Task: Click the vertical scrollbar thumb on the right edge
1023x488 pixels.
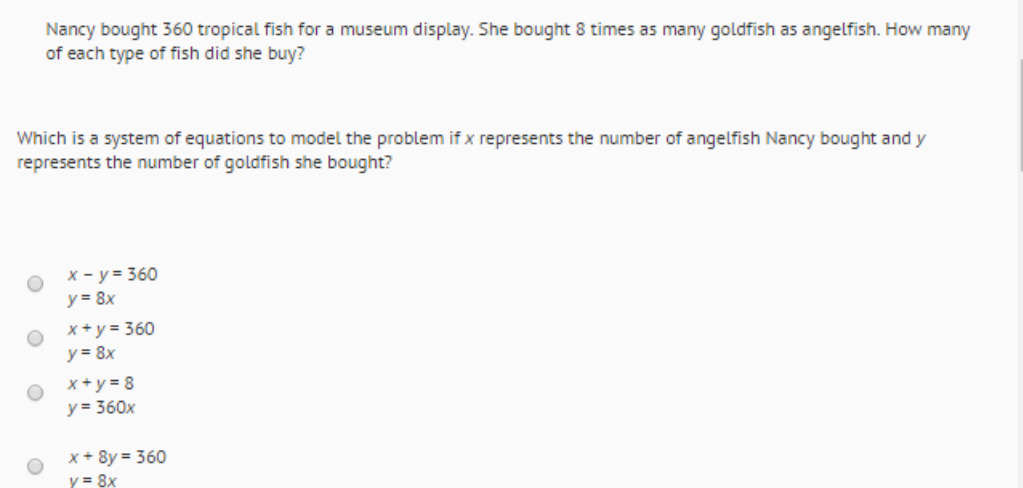Action: point(1020,116)
